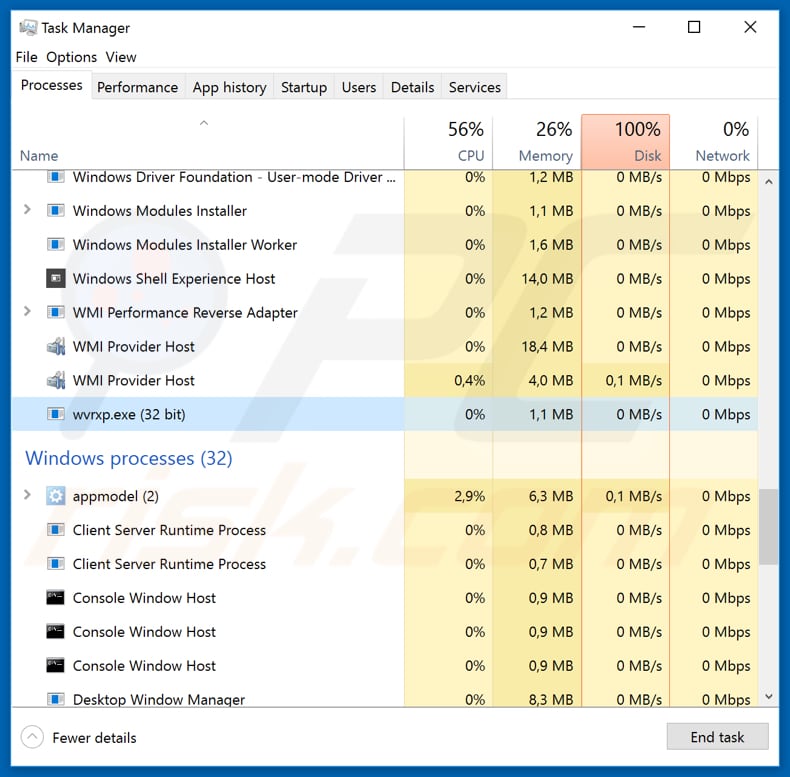Sort by the Network column header
The width and height of the screenshot is (790, 777).
pyautogui.click(x=714, y=142)
